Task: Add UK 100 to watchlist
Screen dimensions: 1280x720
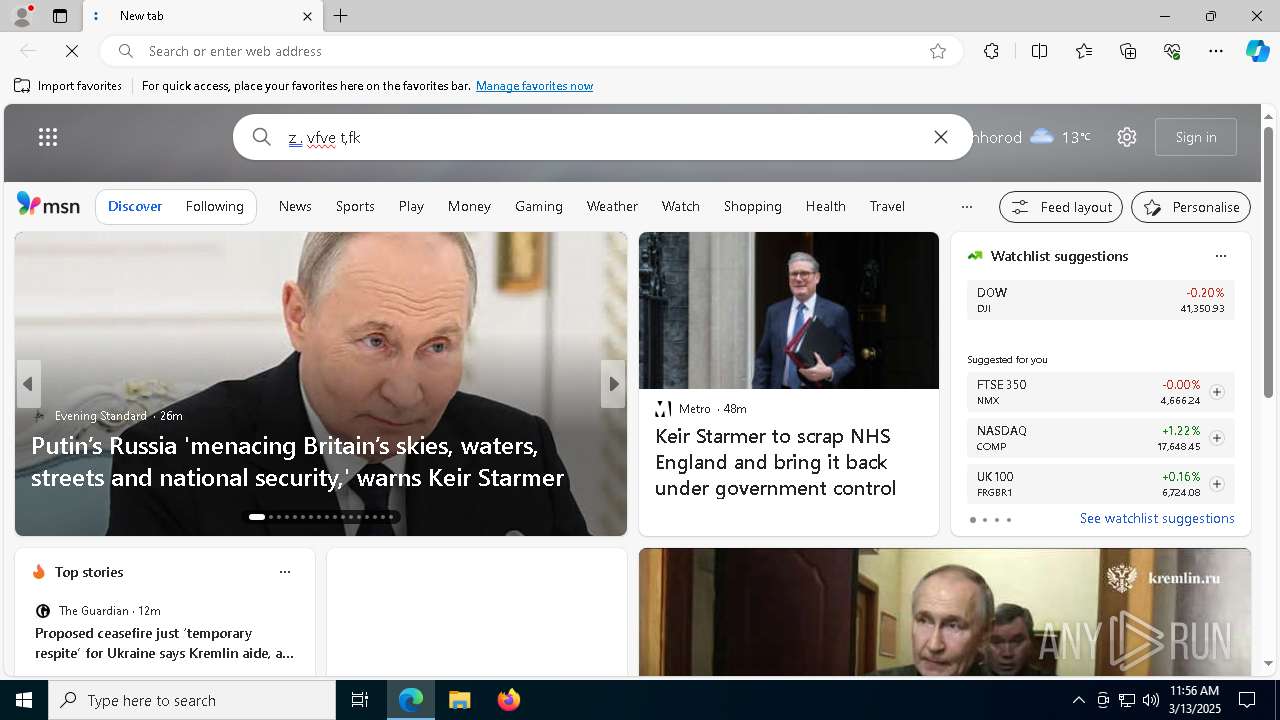Action: coord(1216,484)
